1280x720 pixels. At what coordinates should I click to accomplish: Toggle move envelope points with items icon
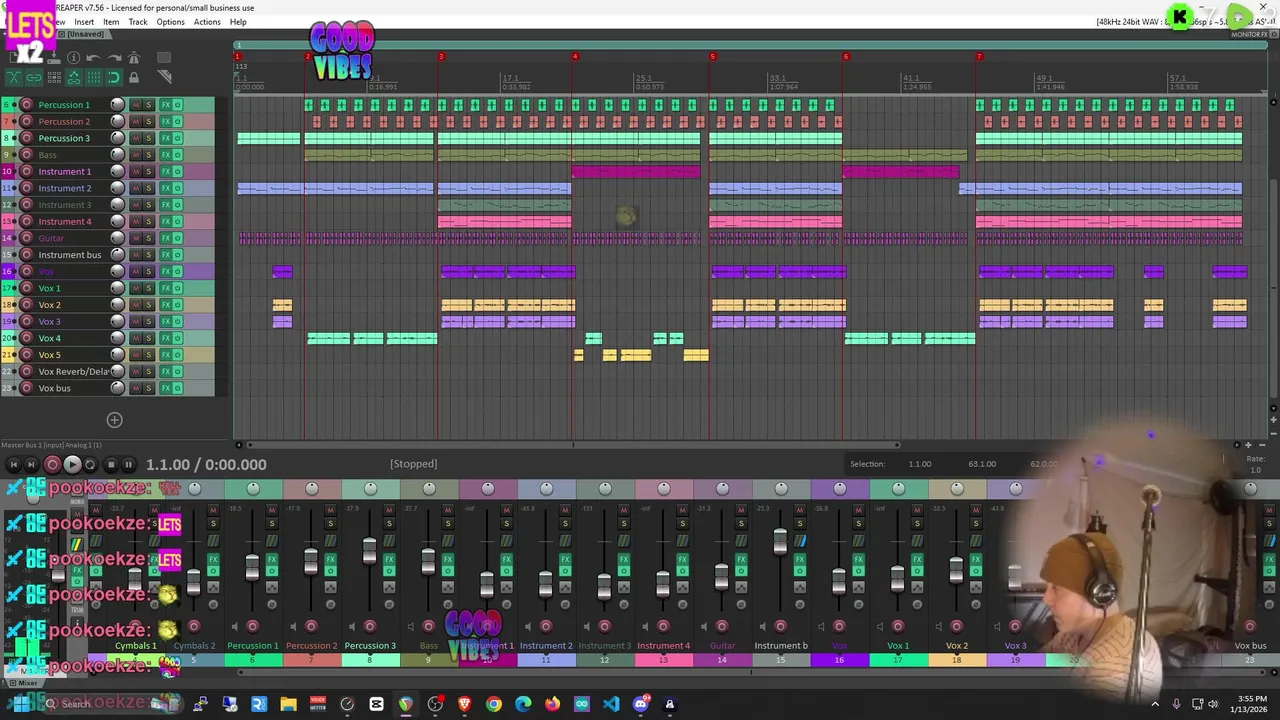click(74, 77)
